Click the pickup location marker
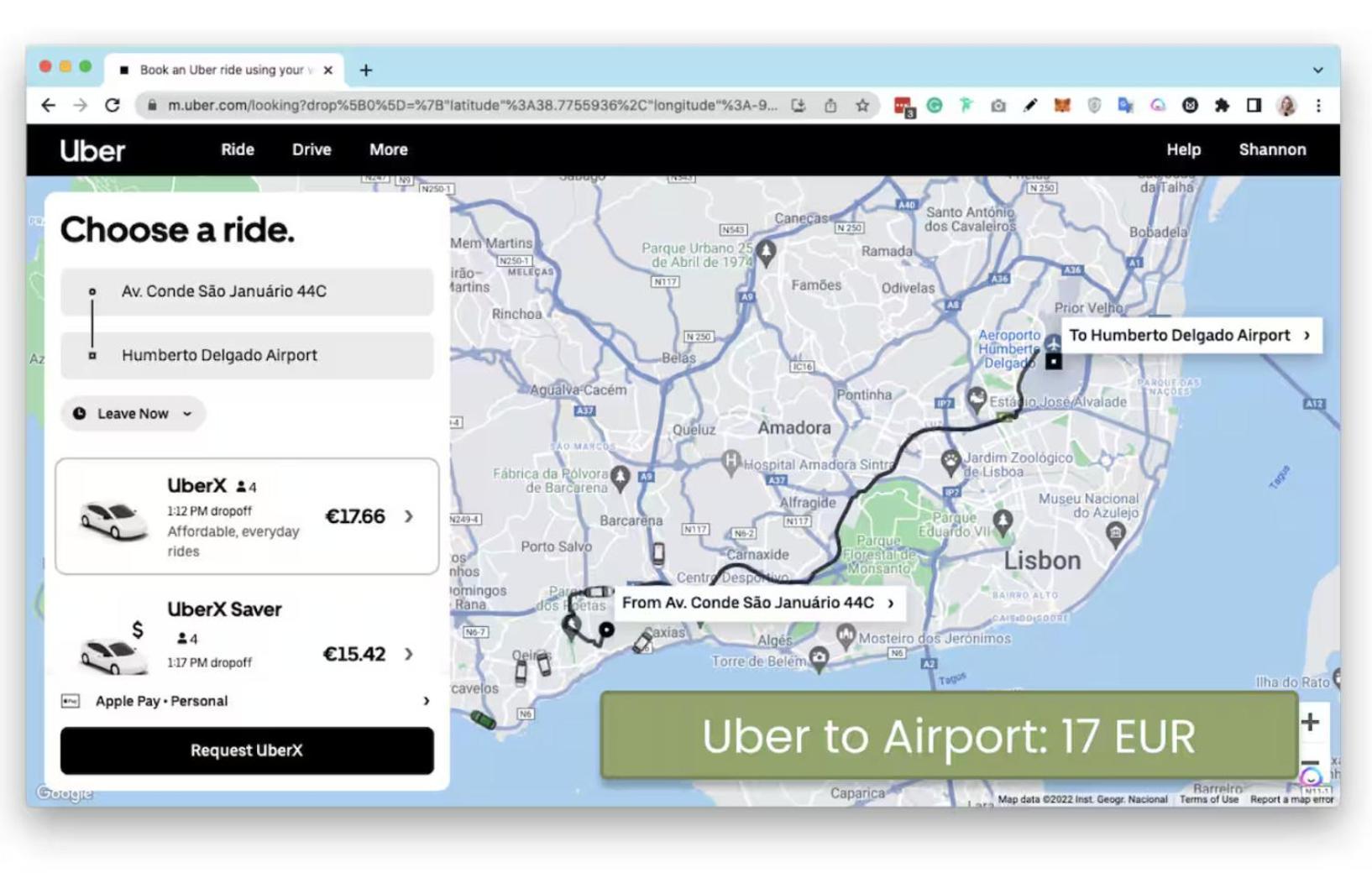Viewport: 1372px width, 873px height. tap(606, 629)
